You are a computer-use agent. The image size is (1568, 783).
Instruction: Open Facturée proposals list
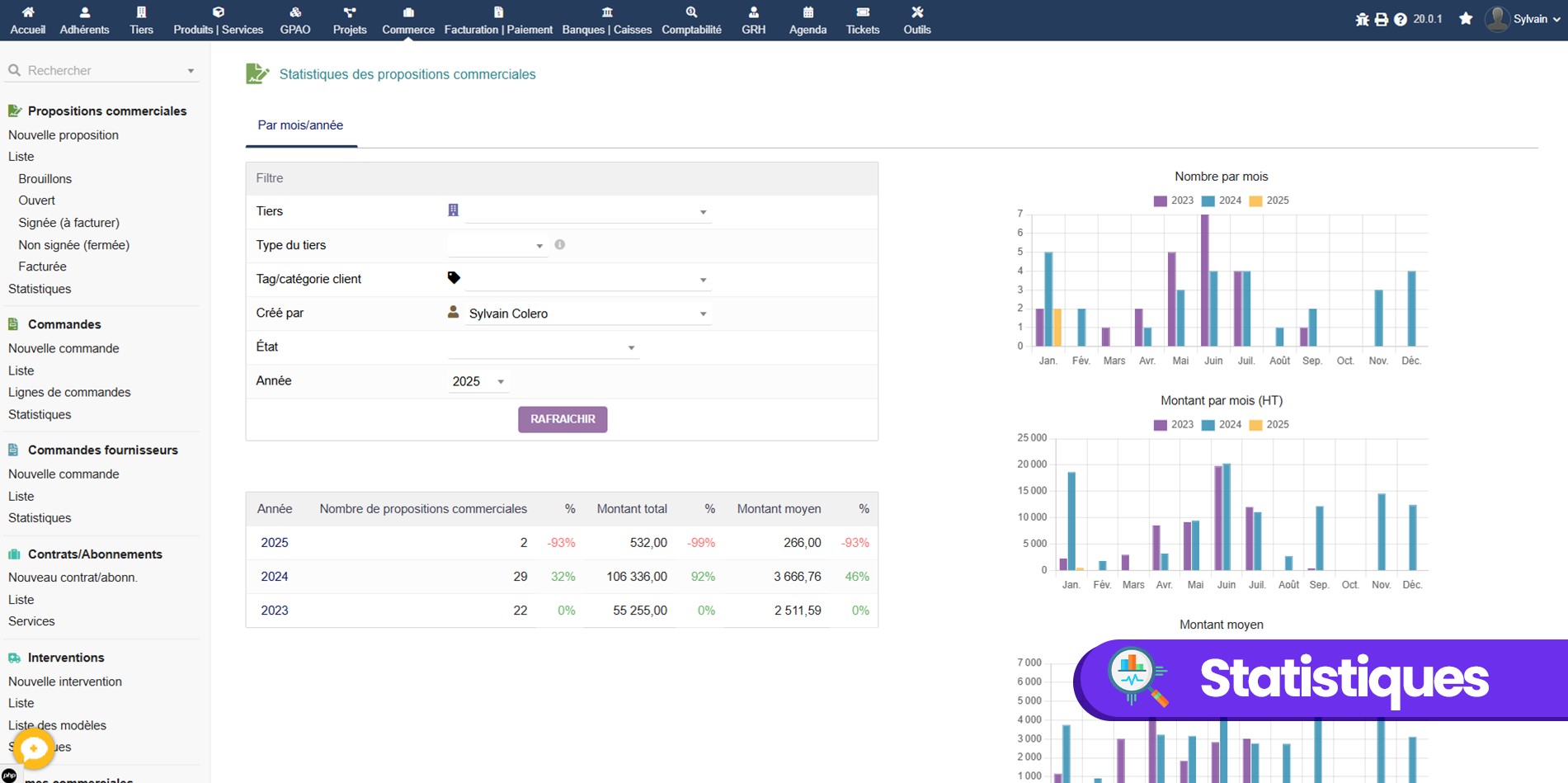(43, 267)
